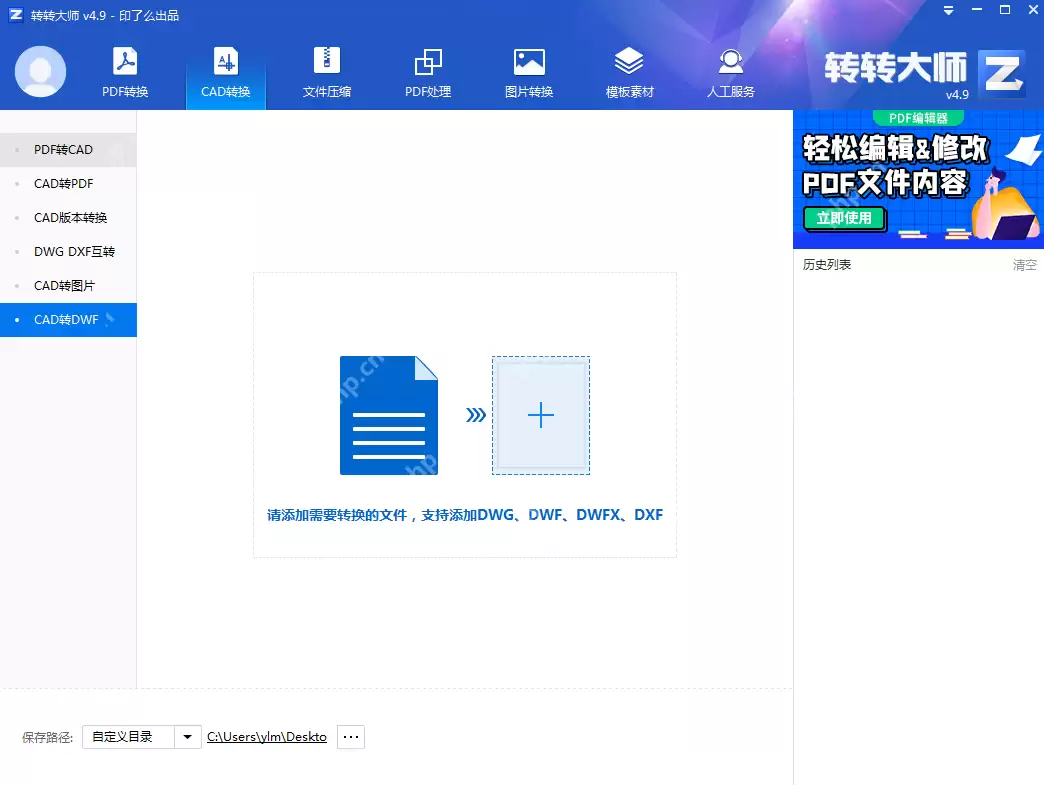Clear history with the 清空 link
The height and width of the screenshot is (785, 1044).
click(1024, 263)
